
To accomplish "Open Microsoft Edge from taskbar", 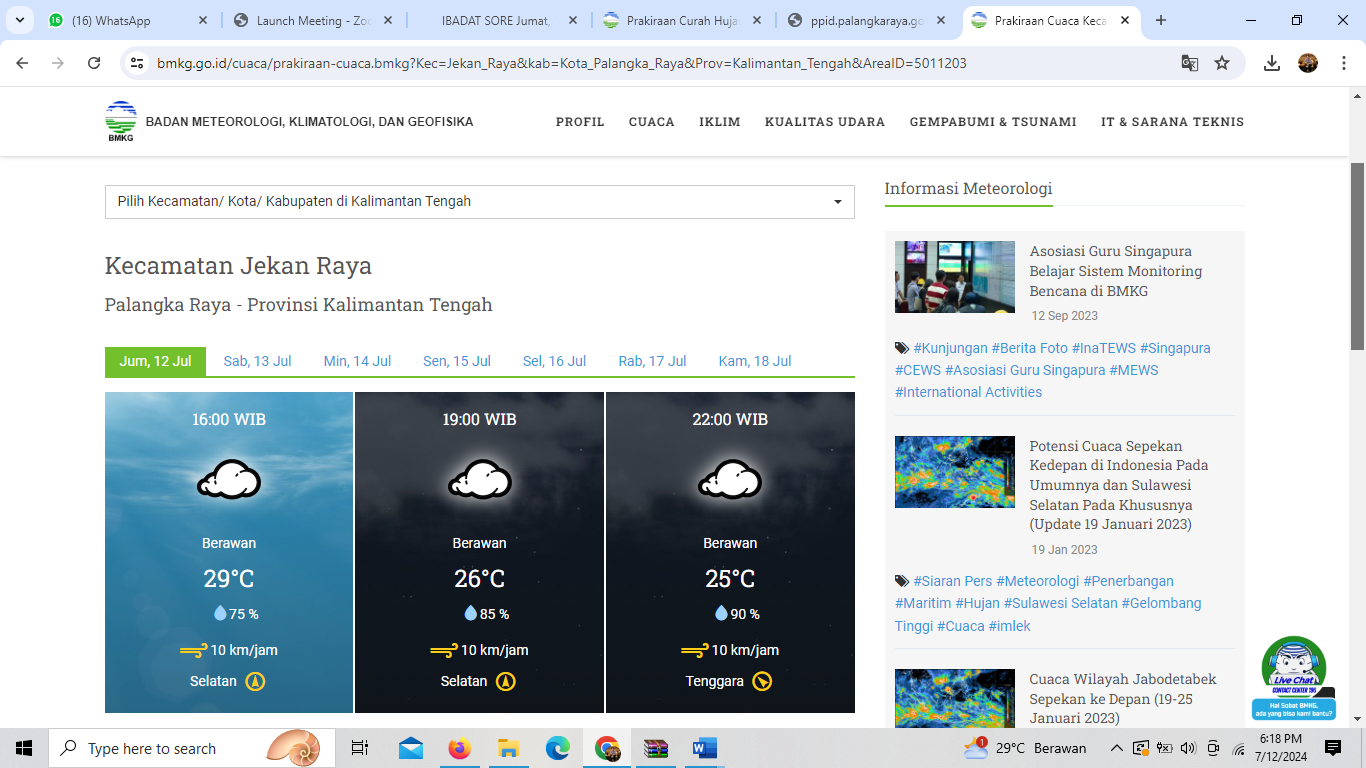I will pos(557,748).
